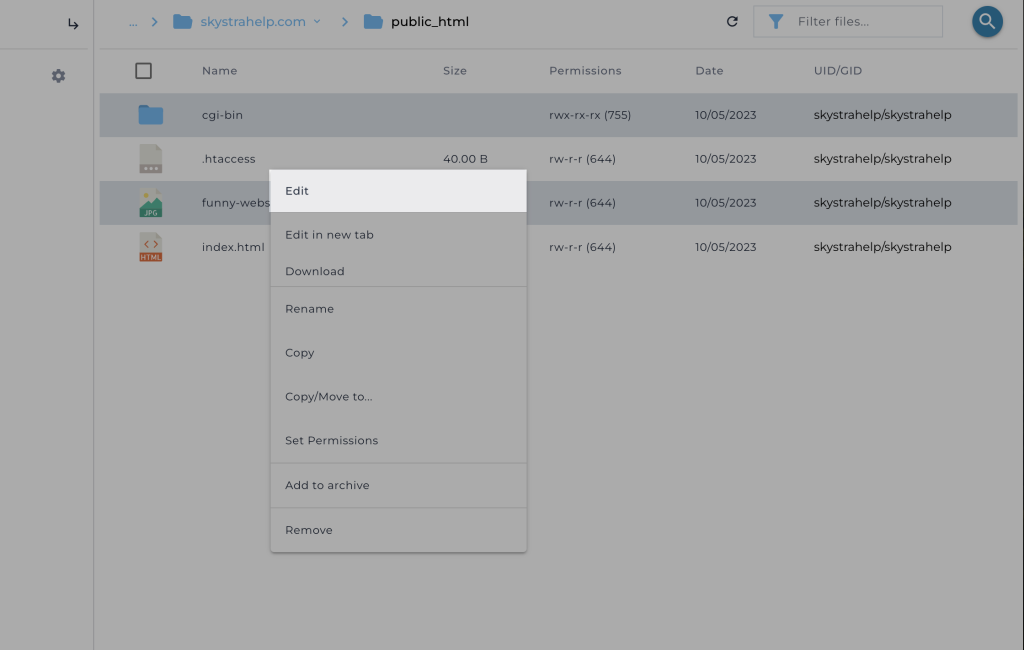Click the cgi-bin folder icon
The width and height of the screenshot is (1024, 650).
coord(151,115)
